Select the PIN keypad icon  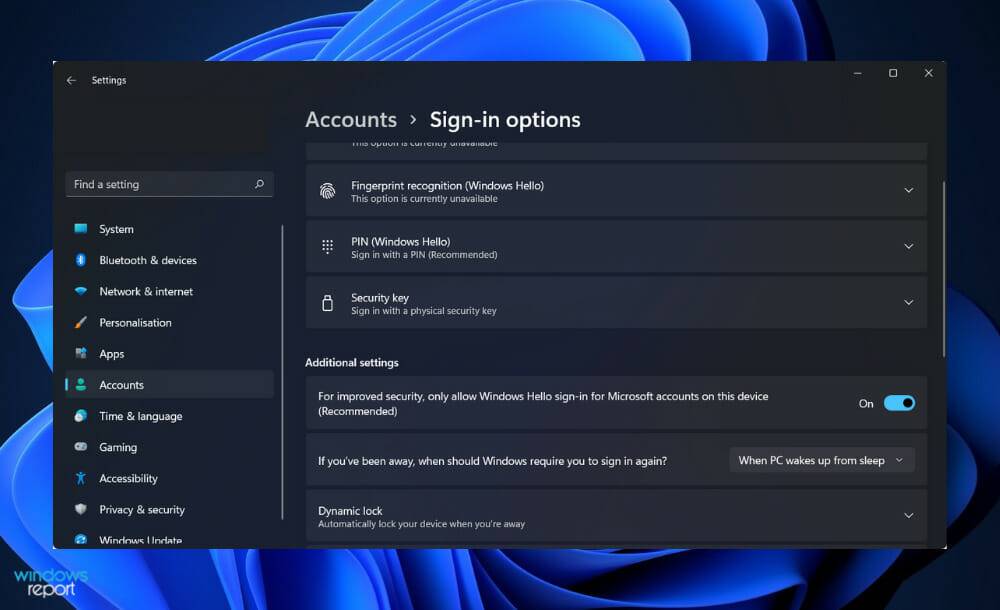[x=327, y=246]
